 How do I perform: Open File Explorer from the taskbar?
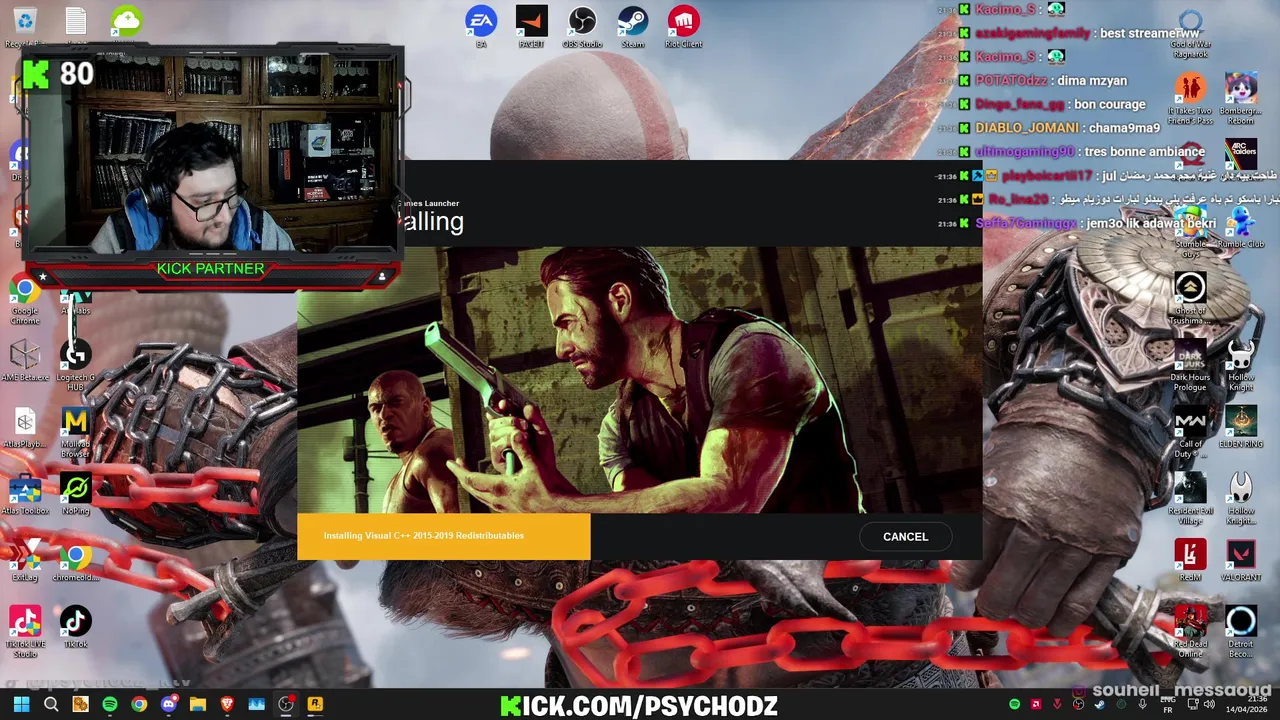[x=198, y=705]
